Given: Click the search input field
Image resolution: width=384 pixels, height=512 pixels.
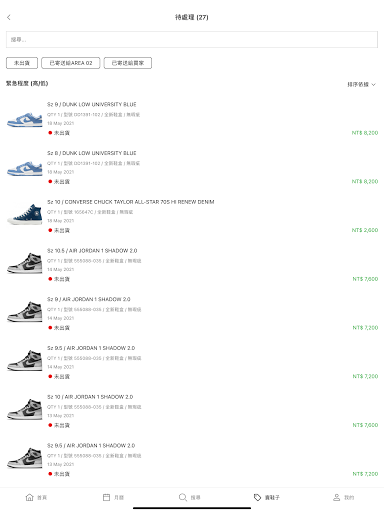Looking at the screenshot, I should [x=192, y=40].
